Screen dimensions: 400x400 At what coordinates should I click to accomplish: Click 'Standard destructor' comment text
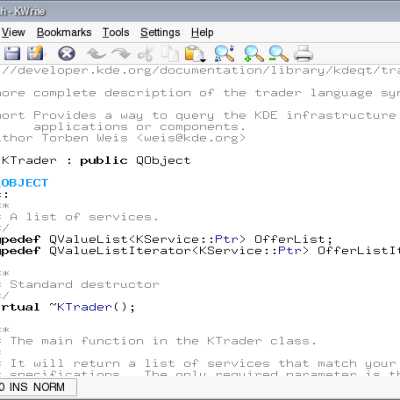[x=85, y=285]
